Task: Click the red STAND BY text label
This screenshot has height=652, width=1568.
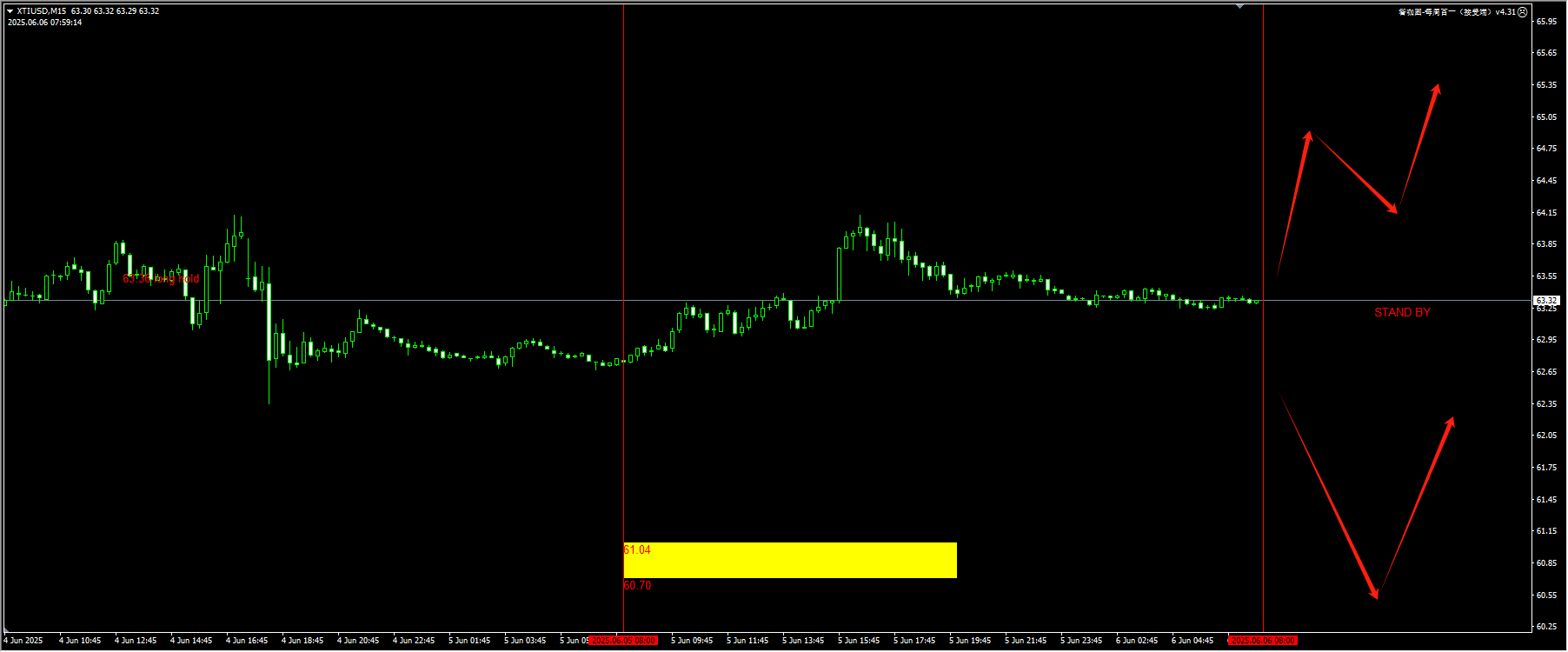Action: (x=1401, y=312)
